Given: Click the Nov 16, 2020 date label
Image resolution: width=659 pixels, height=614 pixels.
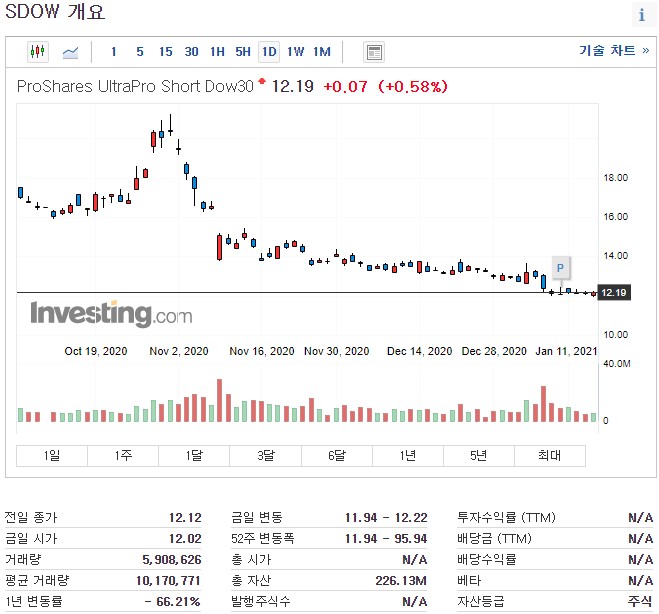Looking at the screenshot, I should click(x=261, y=351).
